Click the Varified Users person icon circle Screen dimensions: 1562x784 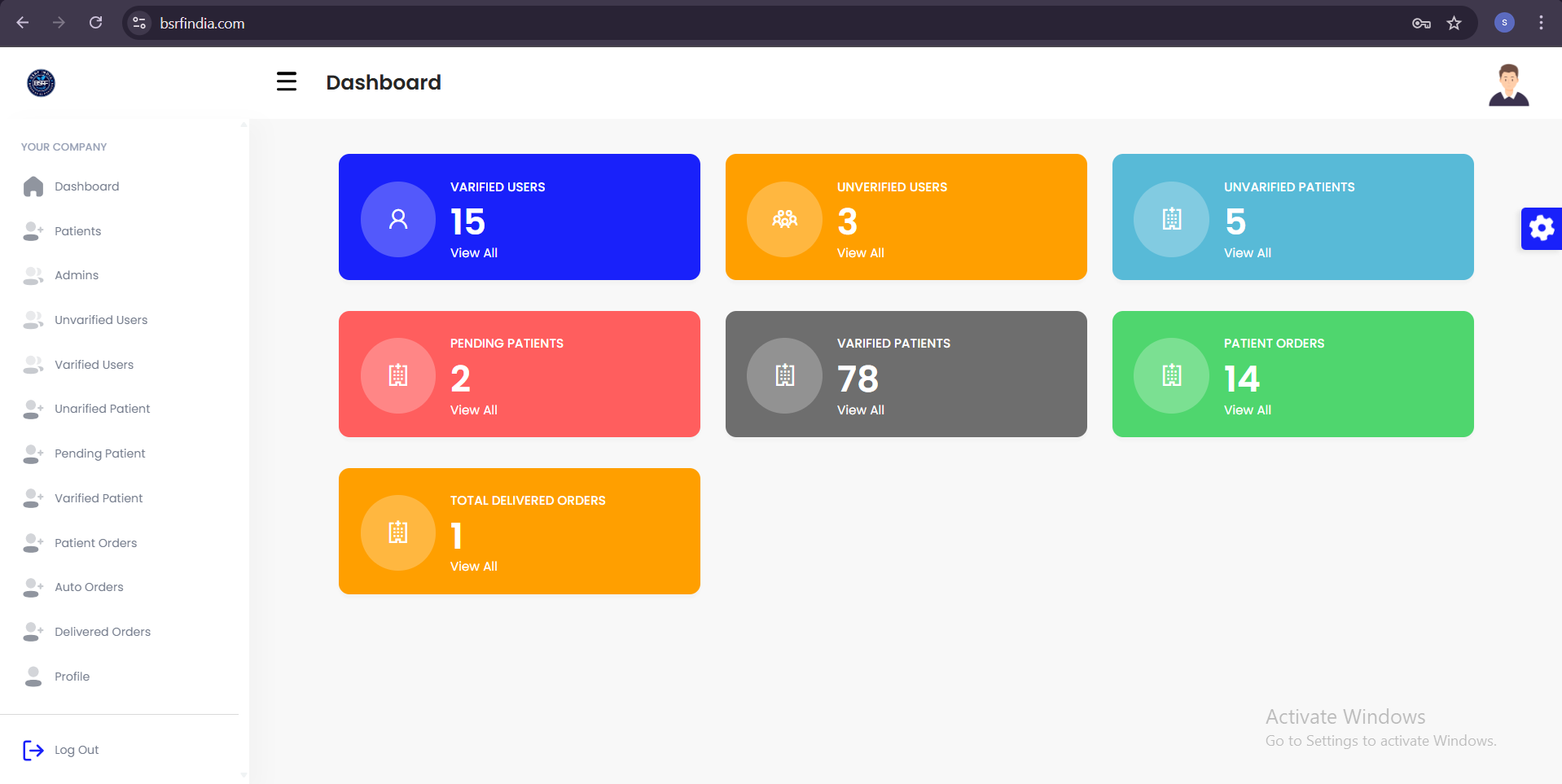[x=398, y=219]
